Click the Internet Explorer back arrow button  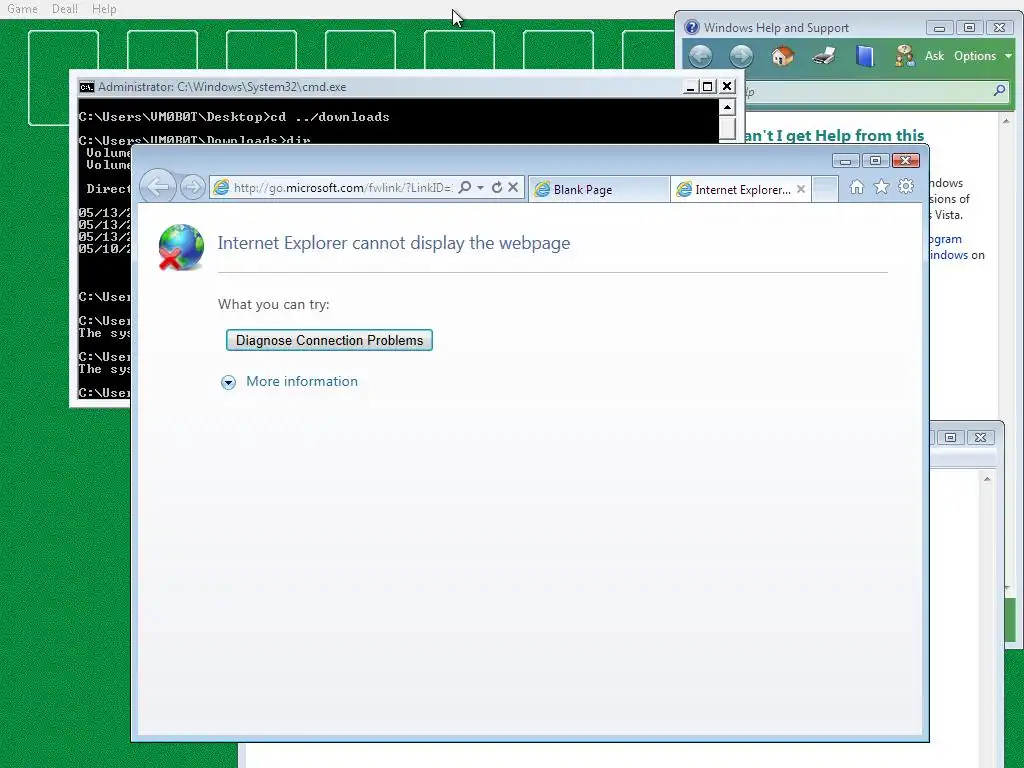click(x=158, y=187)
